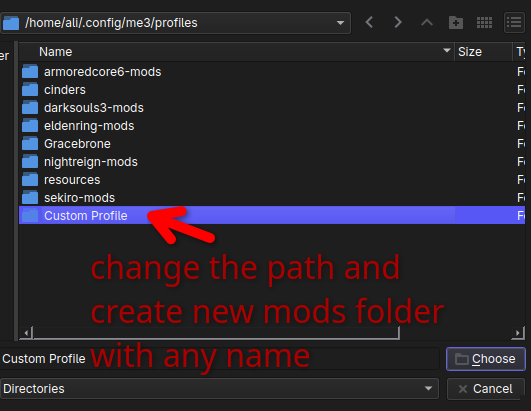Viewport: 531px width, 411px height.
Task: Click Gracebrone folder icon
Action: tap(30, 144)
